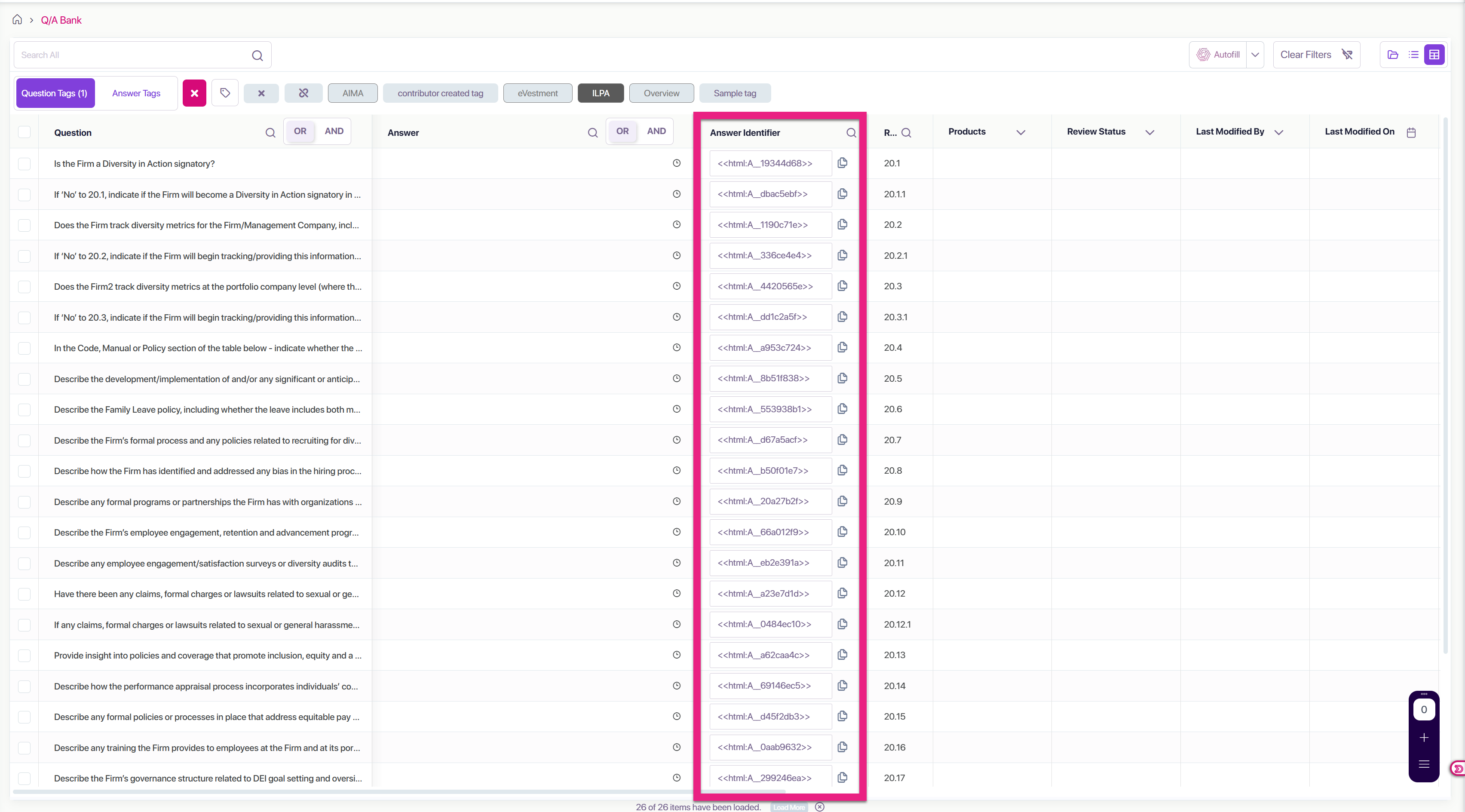Open the Q/A Bank breadcrumb link
1465x812 pixels.
[x=61, y=21]
